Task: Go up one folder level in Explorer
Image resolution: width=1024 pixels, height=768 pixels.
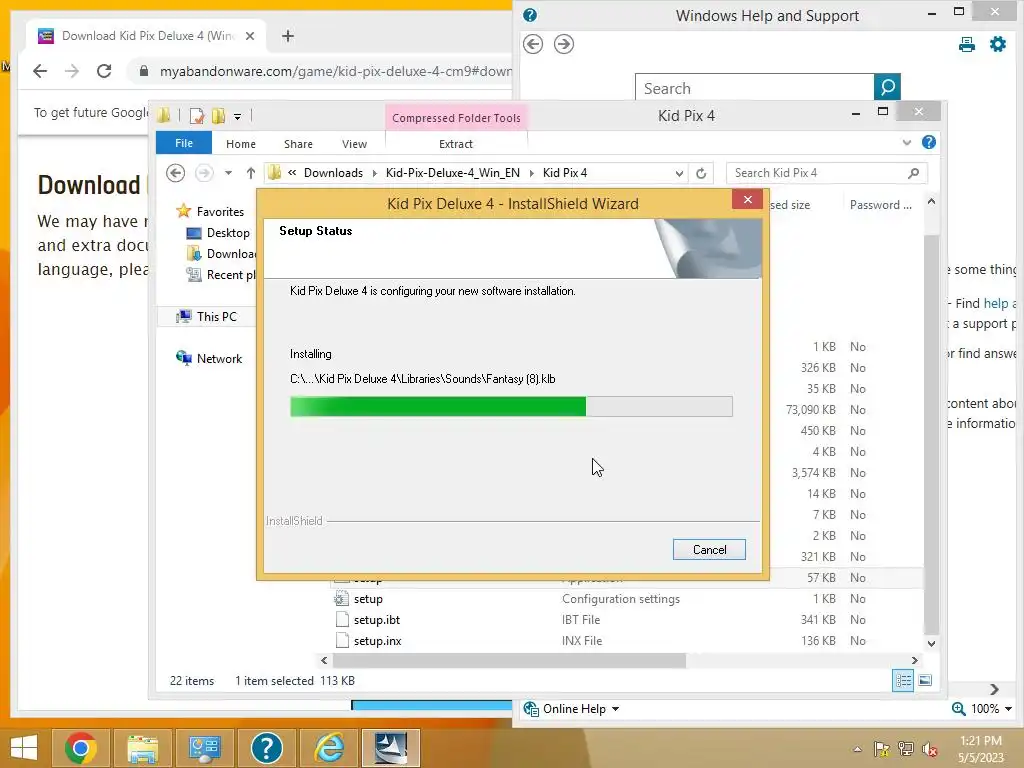Action: tap(251, 173)
